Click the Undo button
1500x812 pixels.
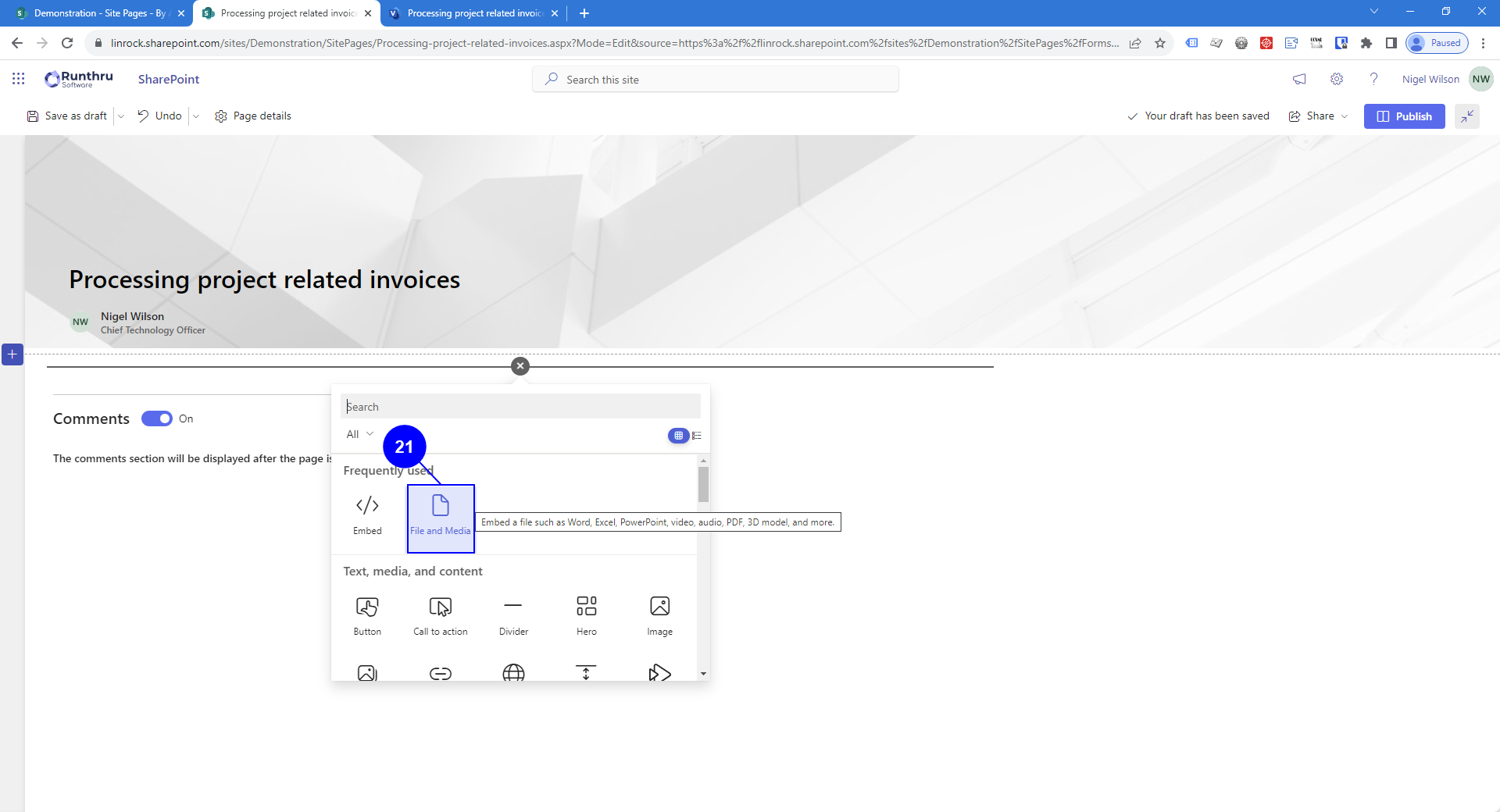(x=160, y=116)
